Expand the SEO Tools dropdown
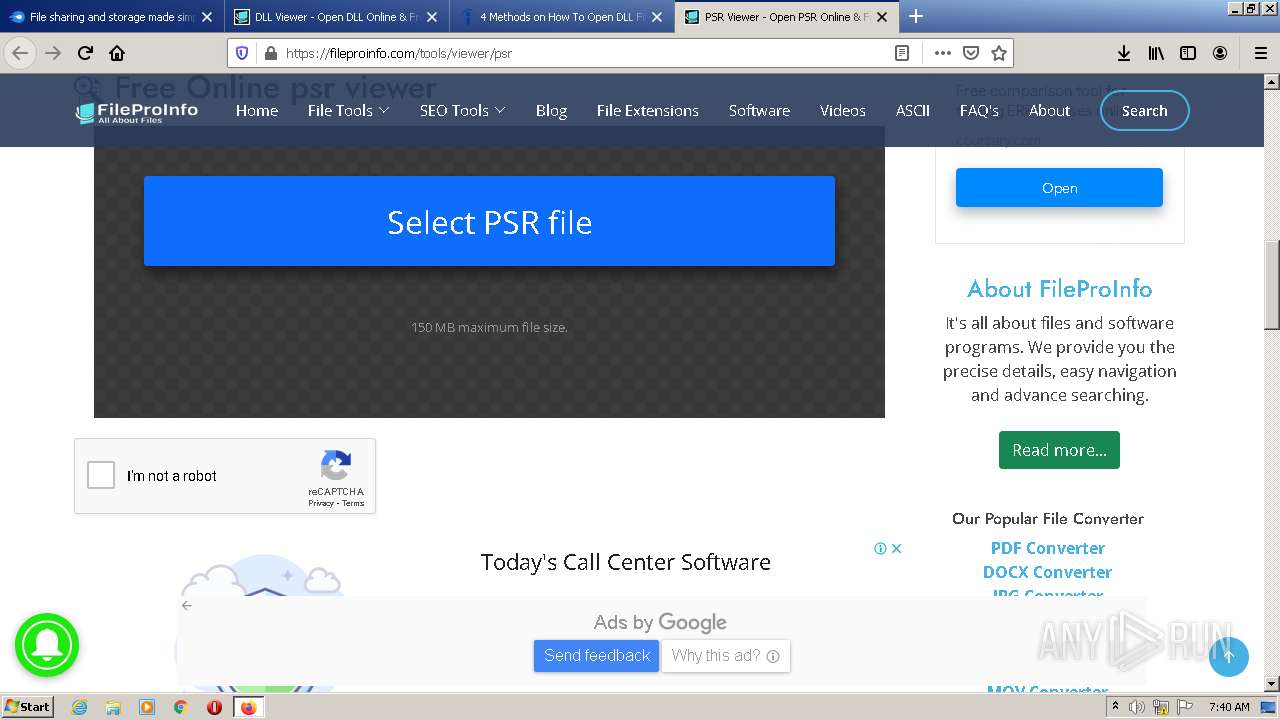This screenshot has height=720, width=1280. pos(462,111)
